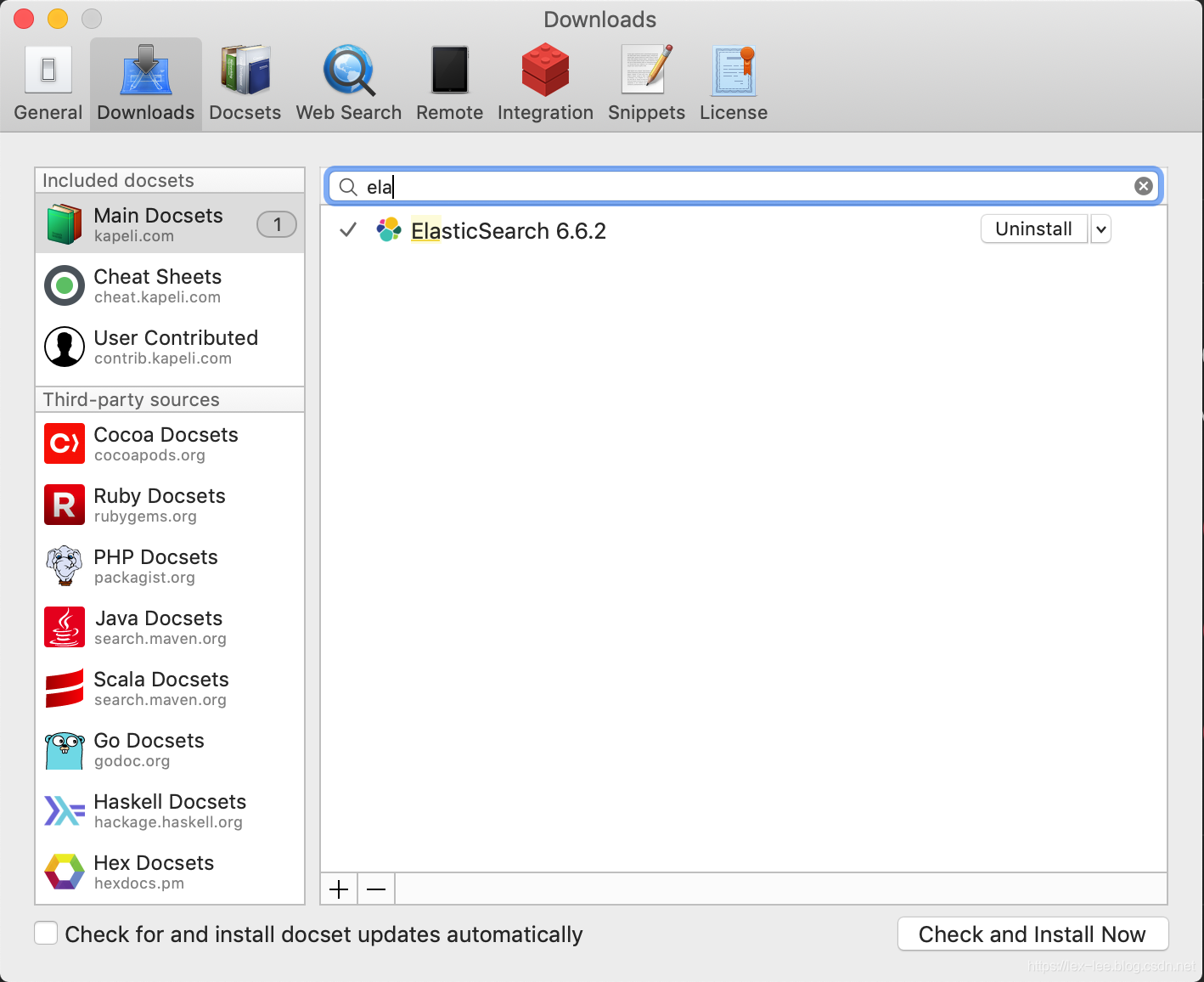Select the Hex Docsets source icon
The width and height of the screenshot is (1204, 982).
[x=65, y=872]
